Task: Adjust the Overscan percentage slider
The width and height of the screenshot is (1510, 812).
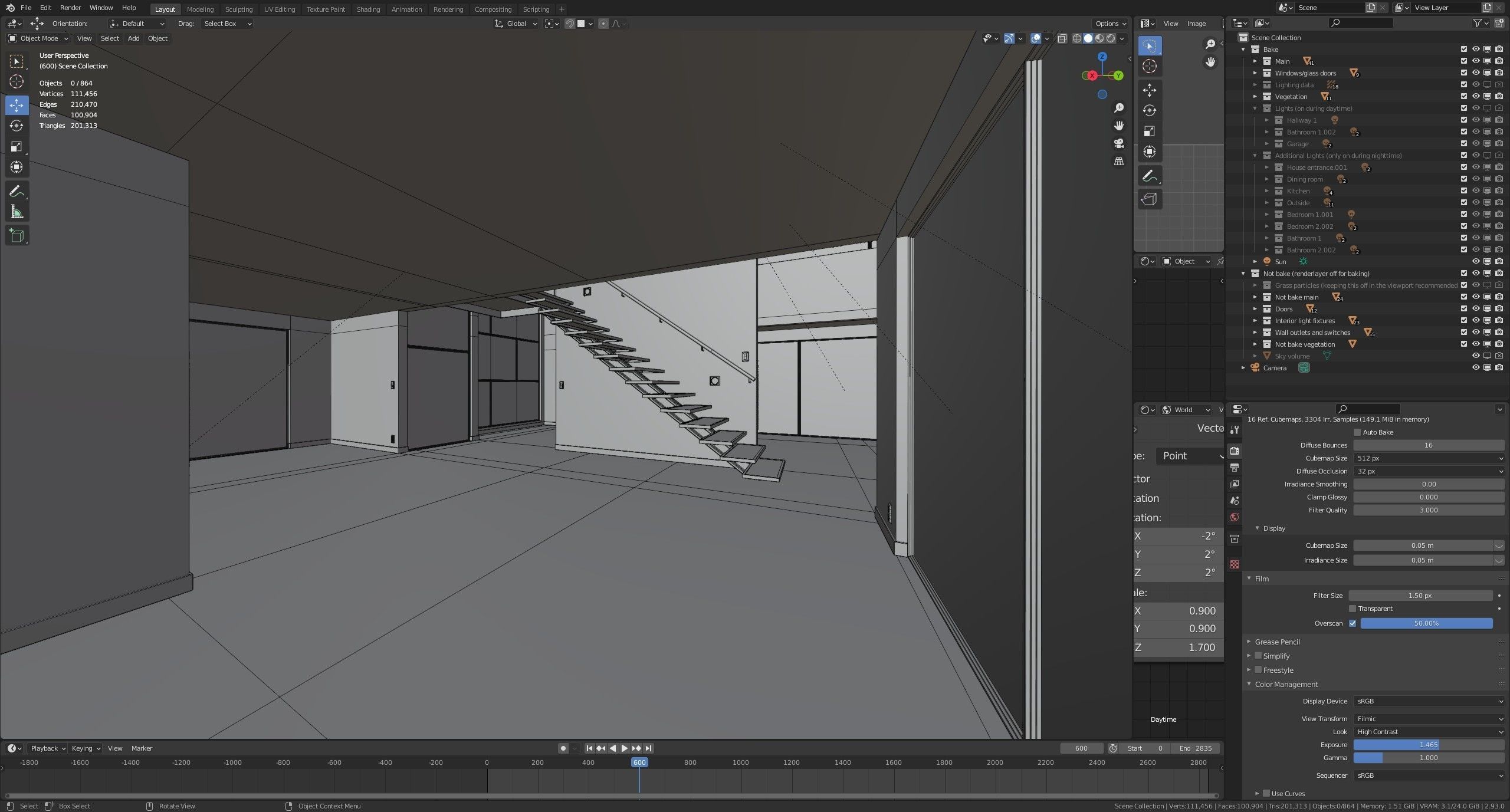Action: point(1427,623)
